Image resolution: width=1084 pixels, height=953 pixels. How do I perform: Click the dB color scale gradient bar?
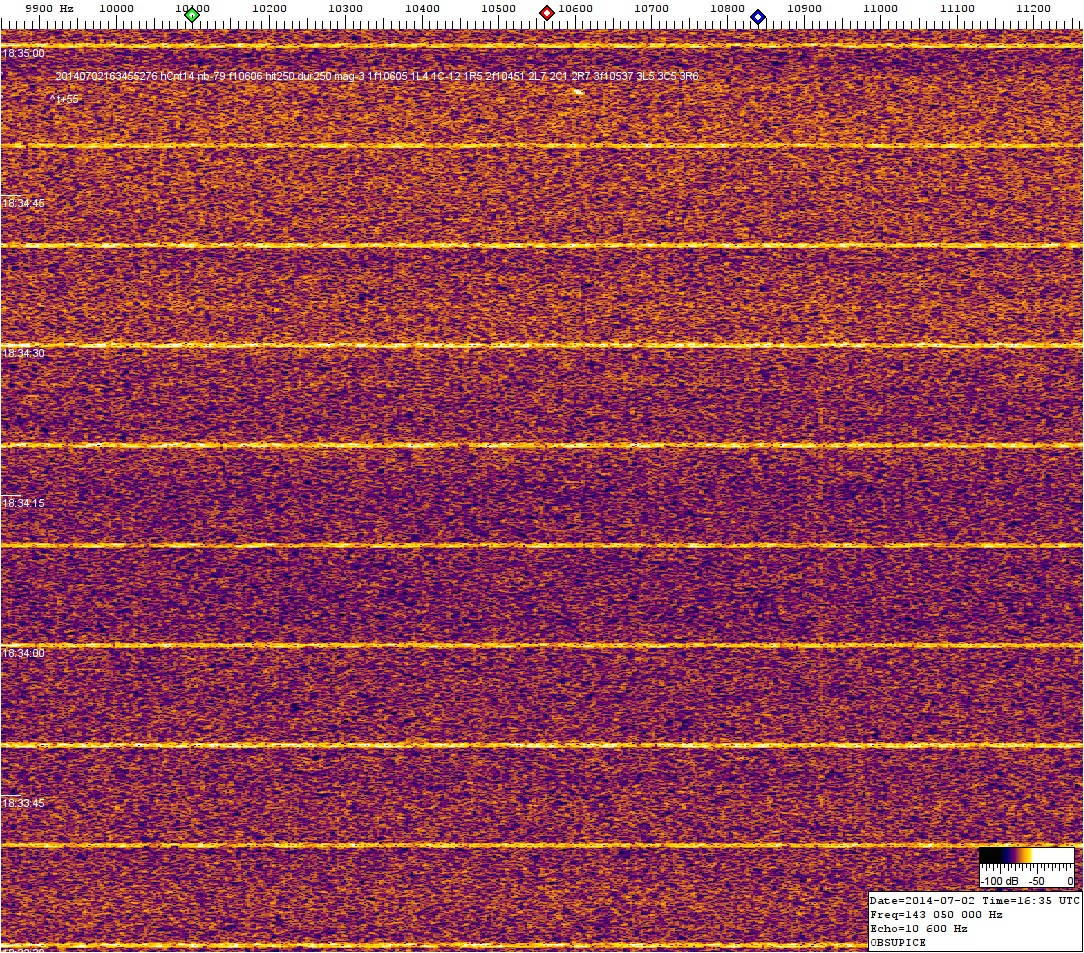1026,856
